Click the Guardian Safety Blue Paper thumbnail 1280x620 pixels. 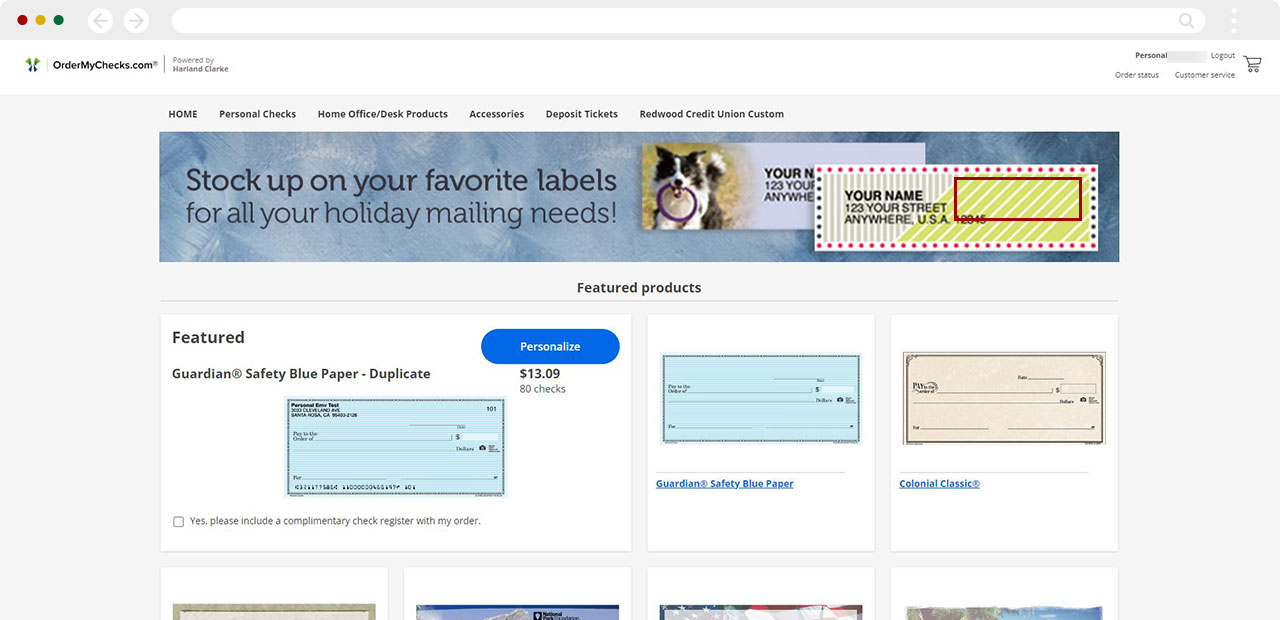pos(761,398)
